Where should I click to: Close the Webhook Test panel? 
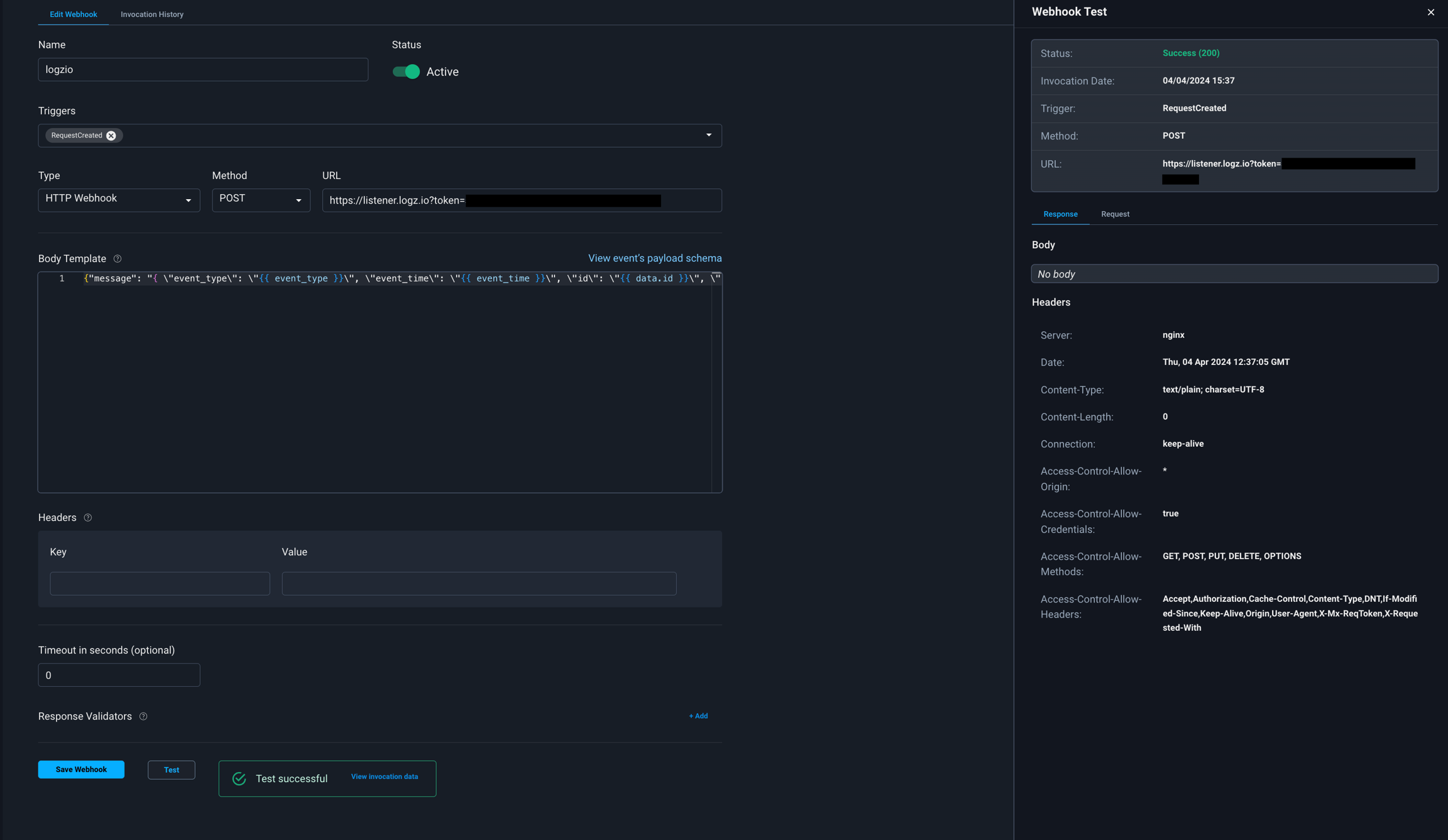pos(1430,13)
